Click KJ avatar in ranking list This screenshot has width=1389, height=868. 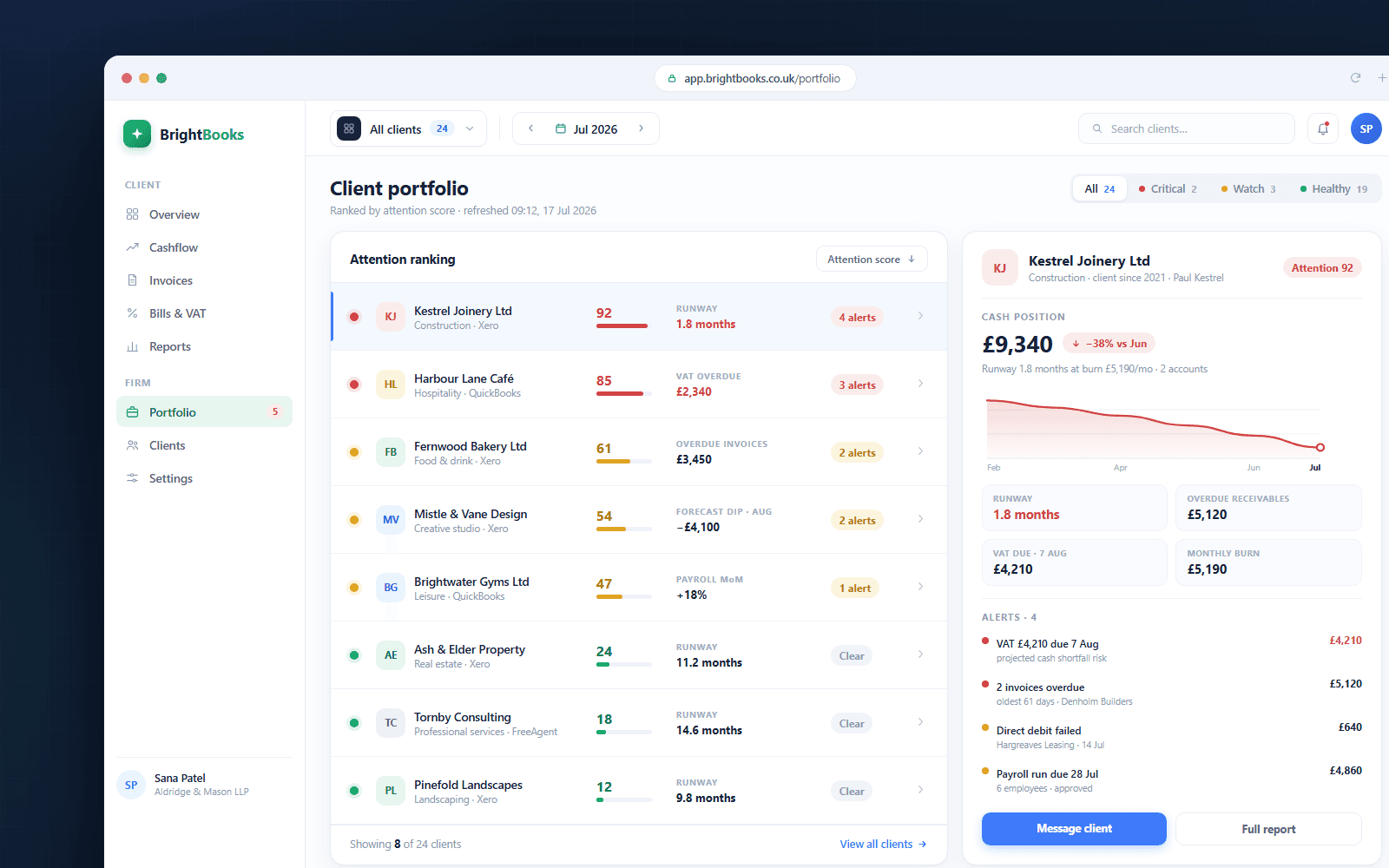pos(391,317)
